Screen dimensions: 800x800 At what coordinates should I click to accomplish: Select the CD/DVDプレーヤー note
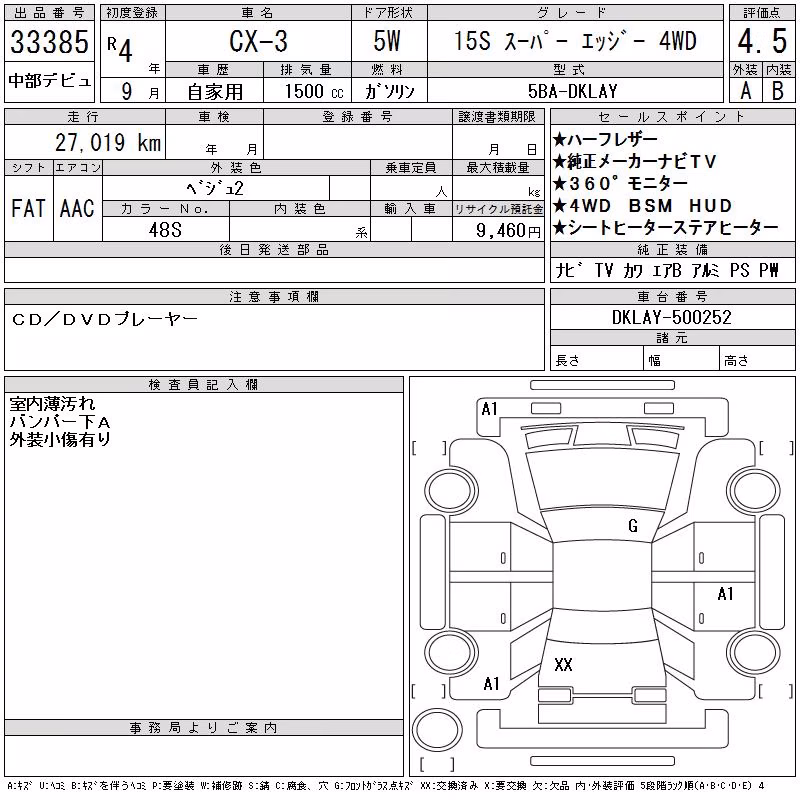pyautogui.click(x=105, y=319)
